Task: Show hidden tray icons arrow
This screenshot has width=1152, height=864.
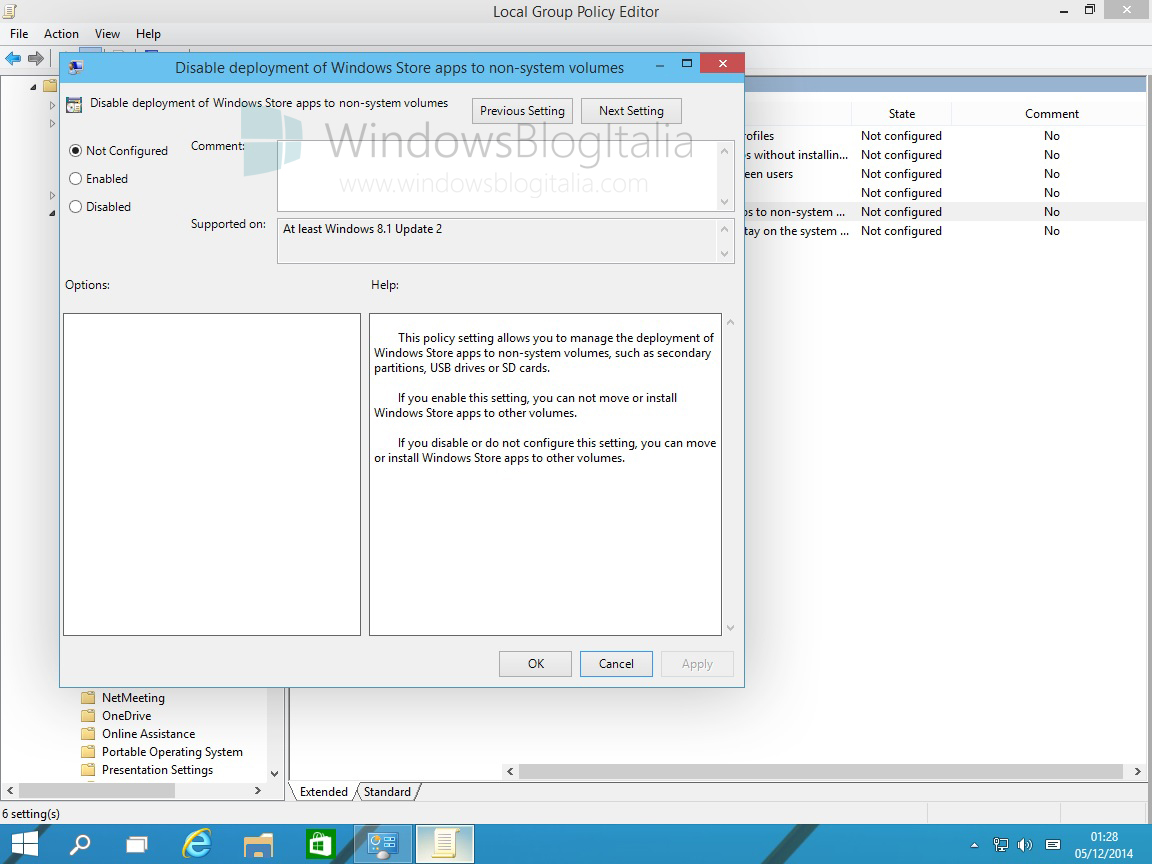Action: click(974, 846)
